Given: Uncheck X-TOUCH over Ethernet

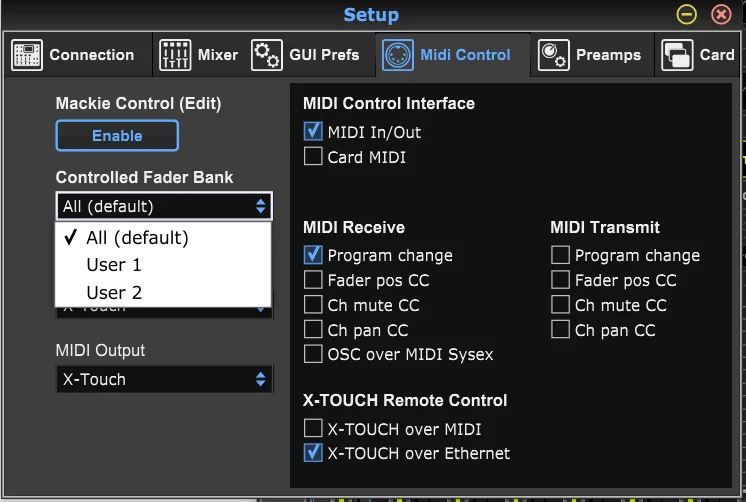Looking at the screenshot, I should pos(313,453).
